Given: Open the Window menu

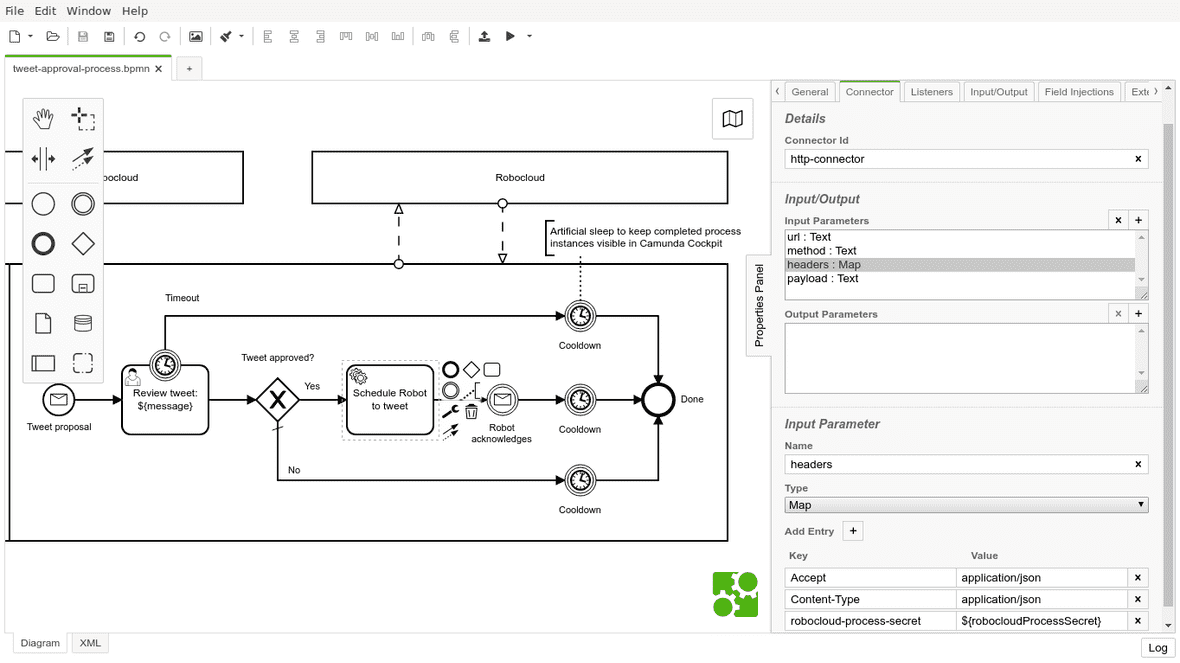Looking at the screenshot, I should (x=89, y=11).
